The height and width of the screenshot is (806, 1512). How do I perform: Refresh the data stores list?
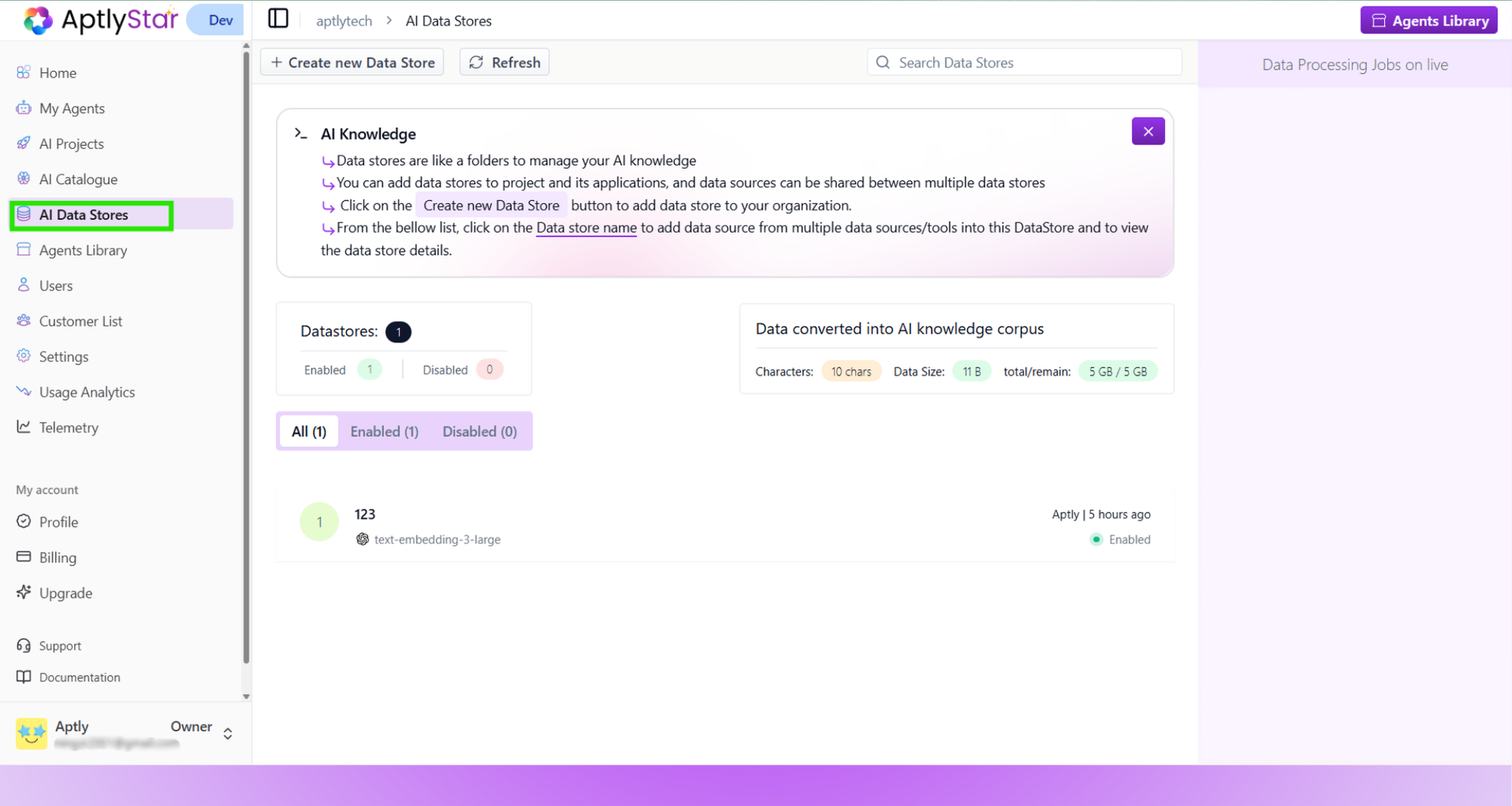[x=503, y=62]
